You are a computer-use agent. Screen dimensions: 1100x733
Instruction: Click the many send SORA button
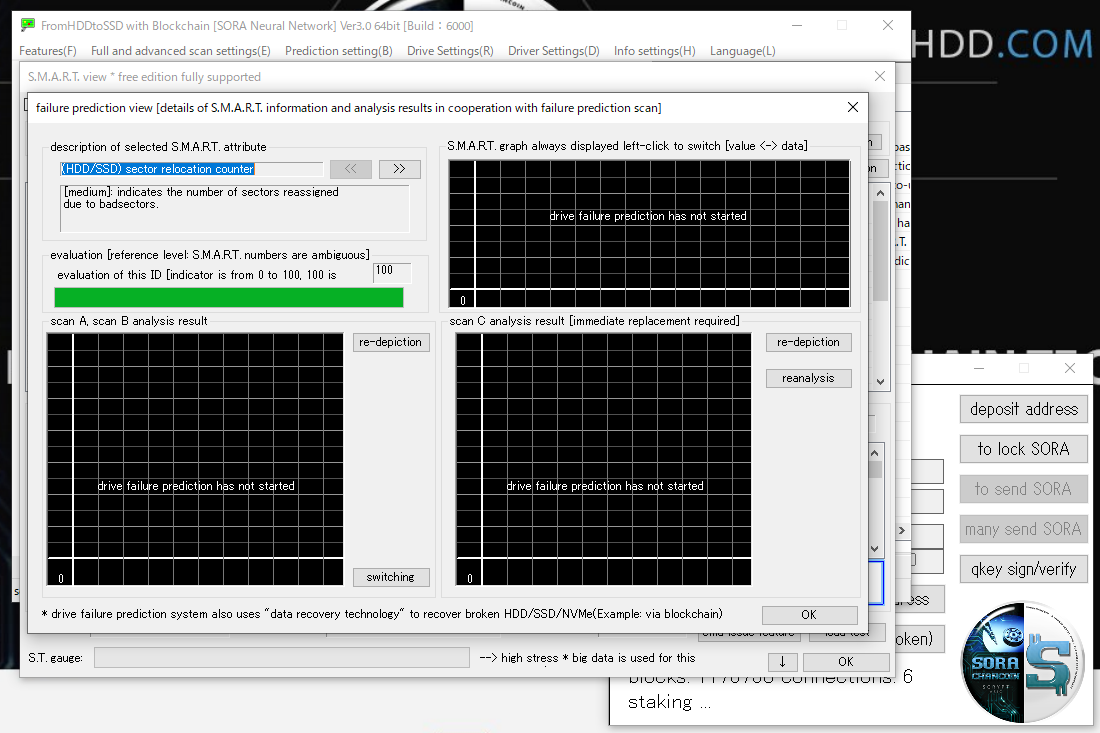(1024, 529)
